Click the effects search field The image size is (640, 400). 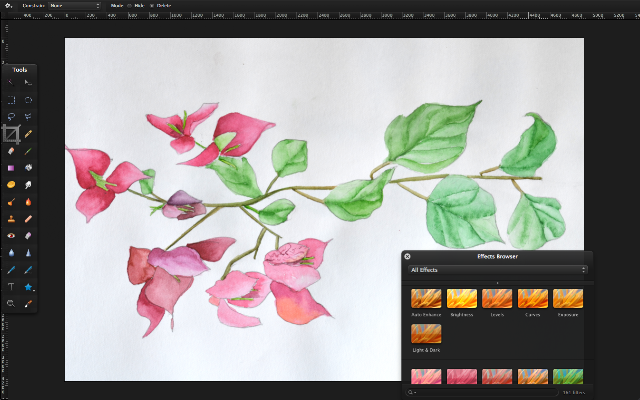pos(482,392)
